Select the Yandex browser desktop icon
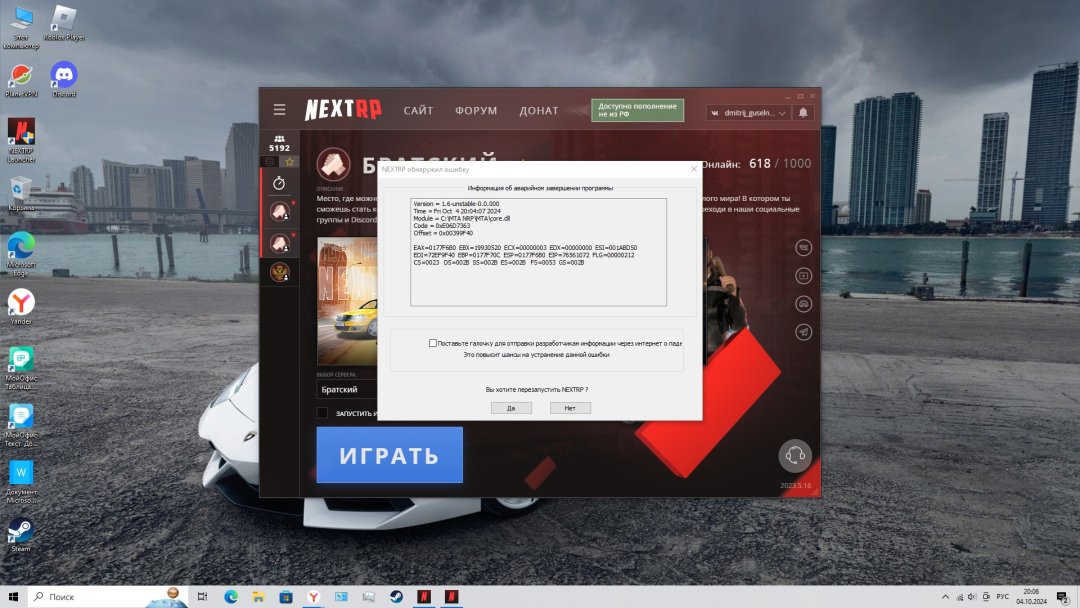Image resolution: width=1080 pixels, height=608 pixels. click(x=21, y=307)
